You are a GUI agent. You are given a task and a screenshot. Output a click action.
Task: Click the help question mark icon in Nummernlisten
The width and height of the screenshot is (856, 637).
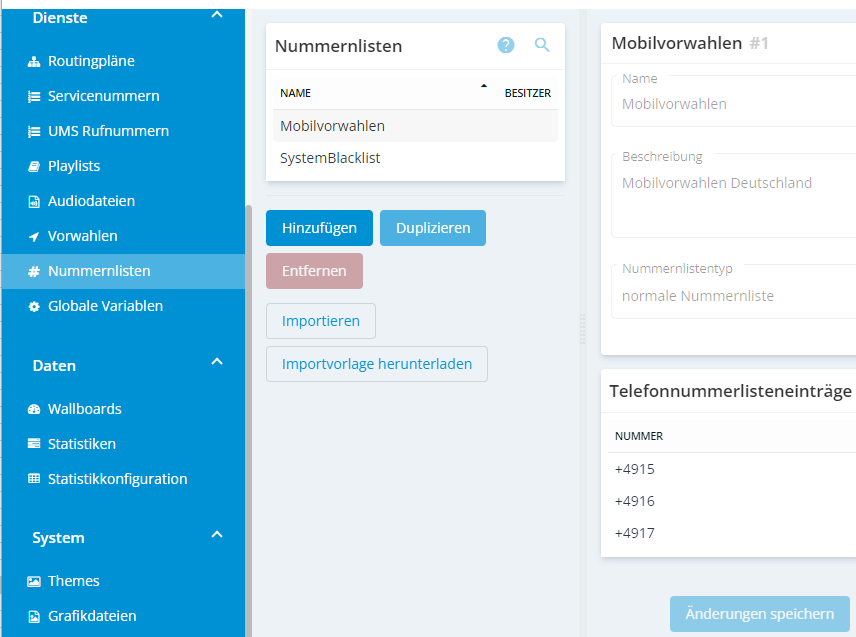click(506, 45)
